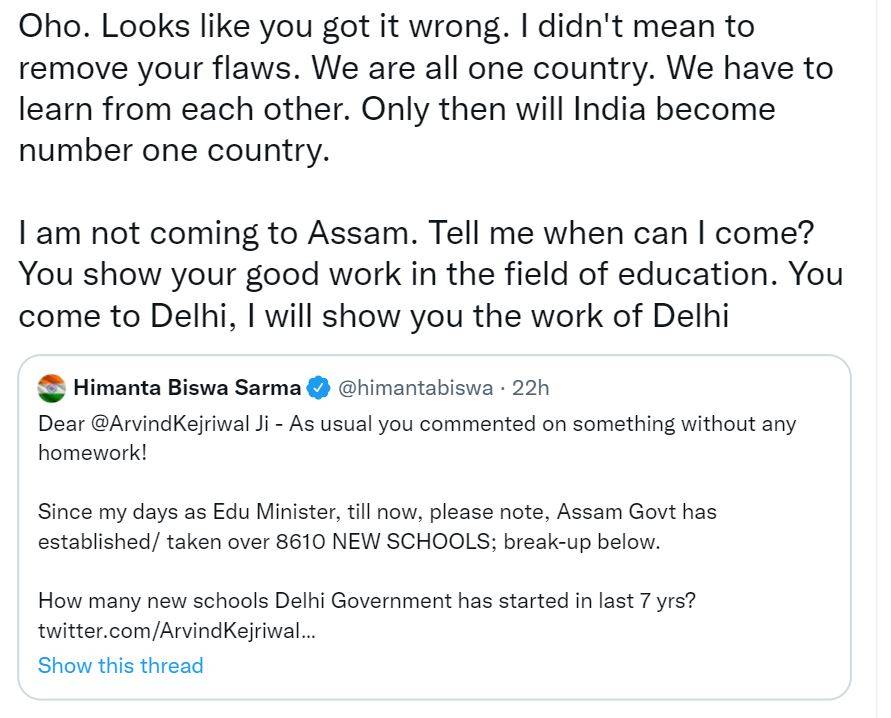
Task: Click the Indian flag profile avatar
Action: 52,387
